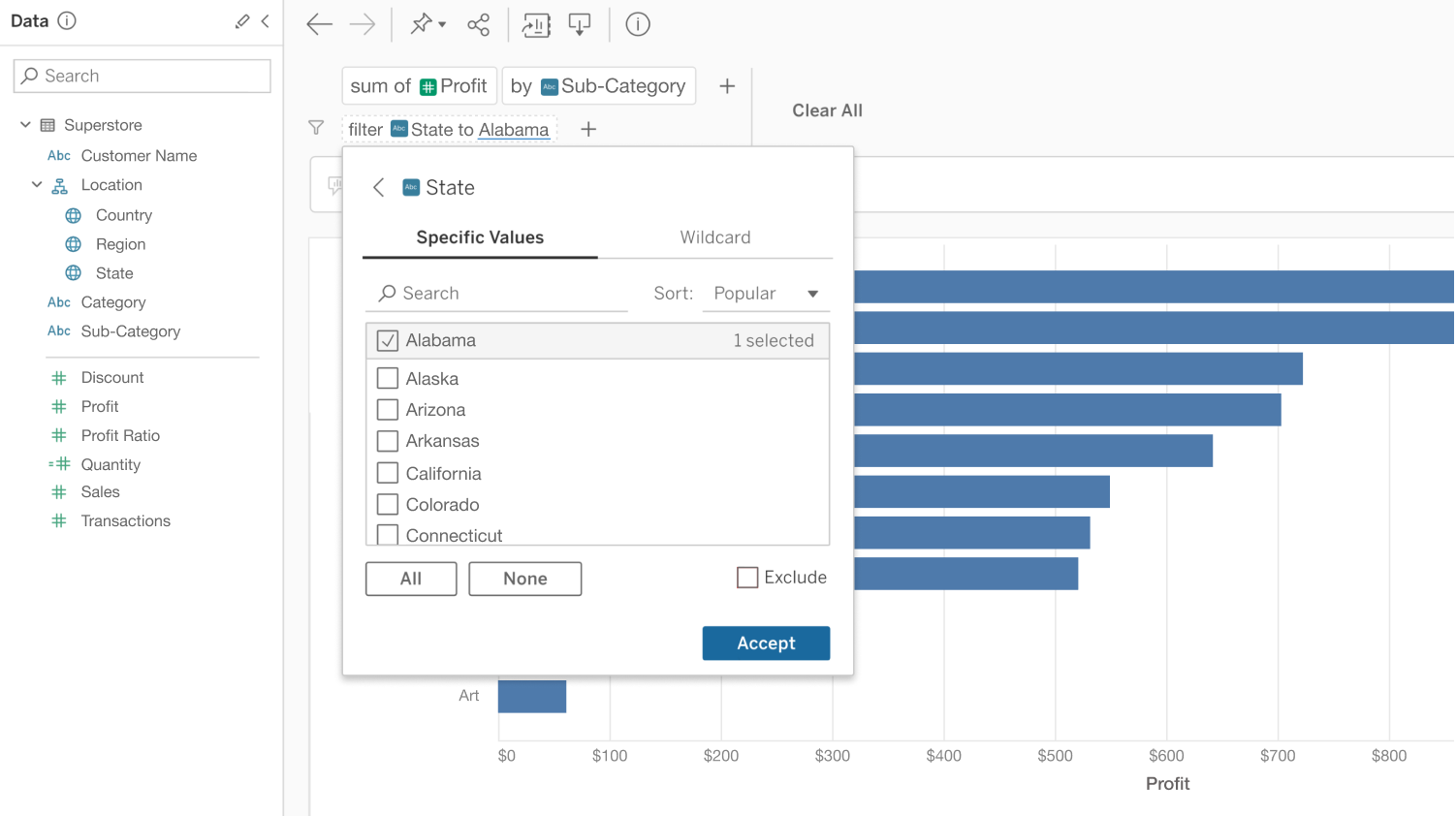Check the California checkbox

[x=388, y=473]
